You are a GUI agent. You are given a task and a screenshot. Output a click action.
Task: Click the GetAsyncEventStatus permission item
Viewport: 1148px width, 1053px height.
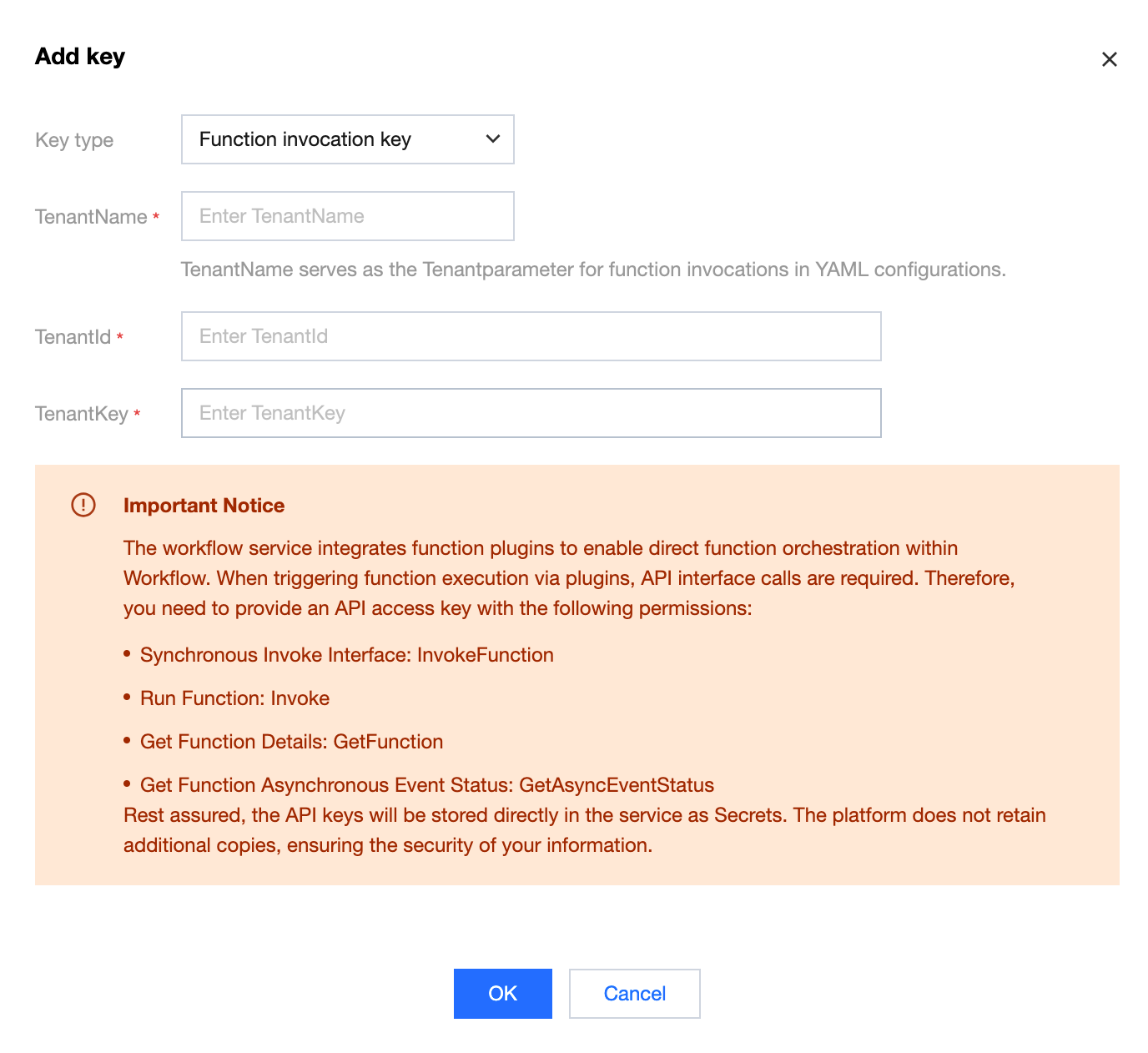point(426,785)
